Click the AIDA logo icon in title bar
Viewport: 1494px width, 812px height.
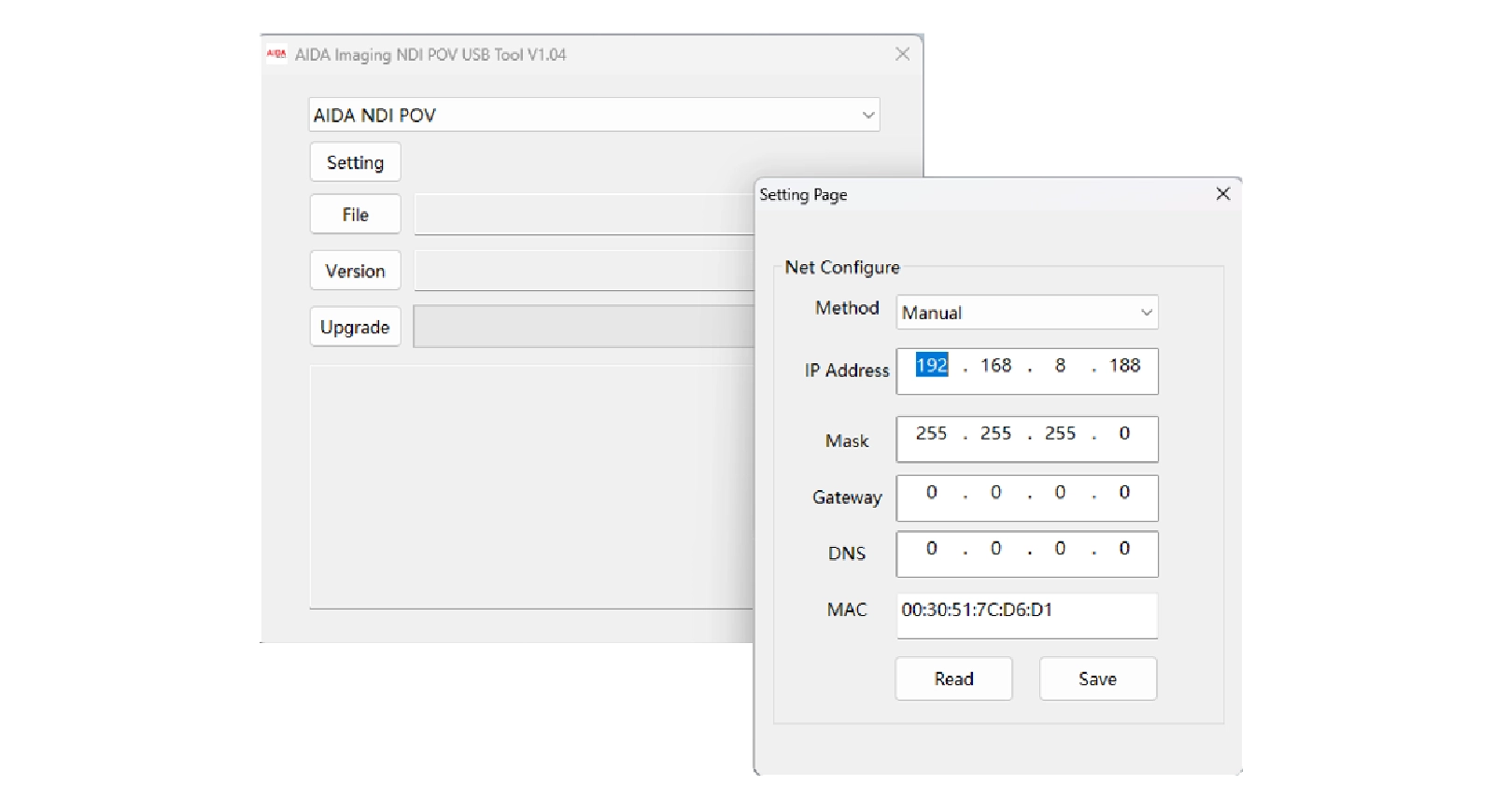[276, 54]
